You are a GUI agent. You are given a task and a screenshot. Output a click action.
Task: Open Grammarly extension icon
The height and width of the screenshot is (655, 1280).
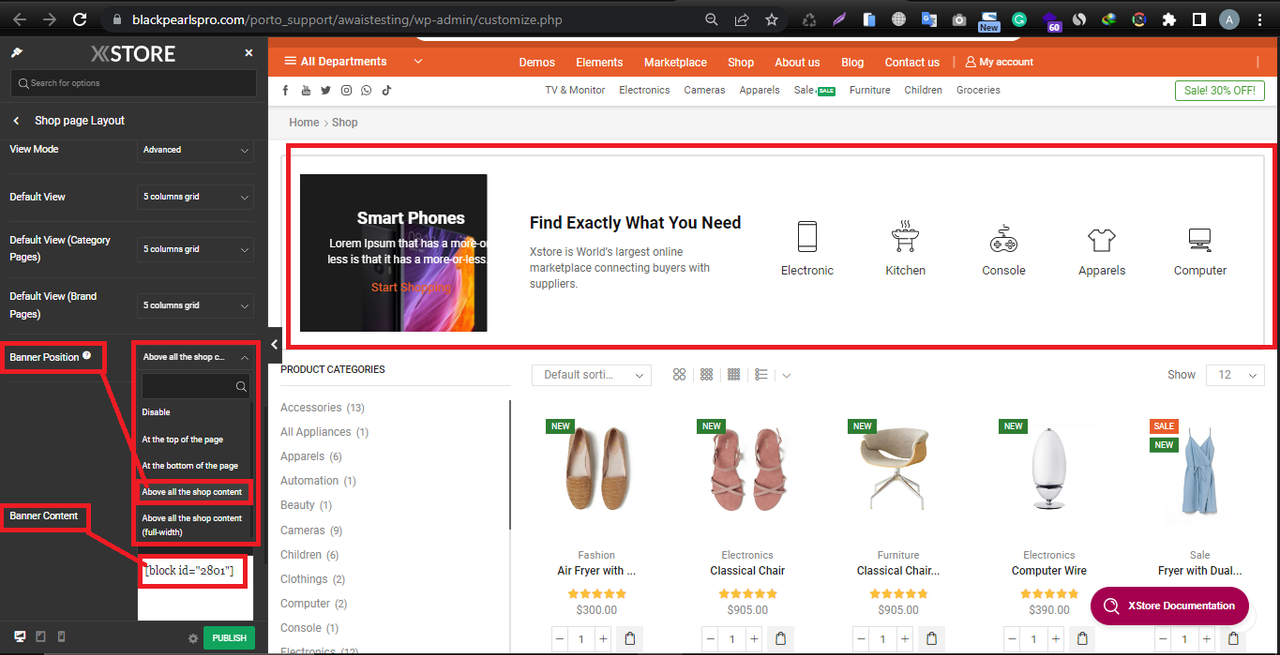[x=1019, y=19]
